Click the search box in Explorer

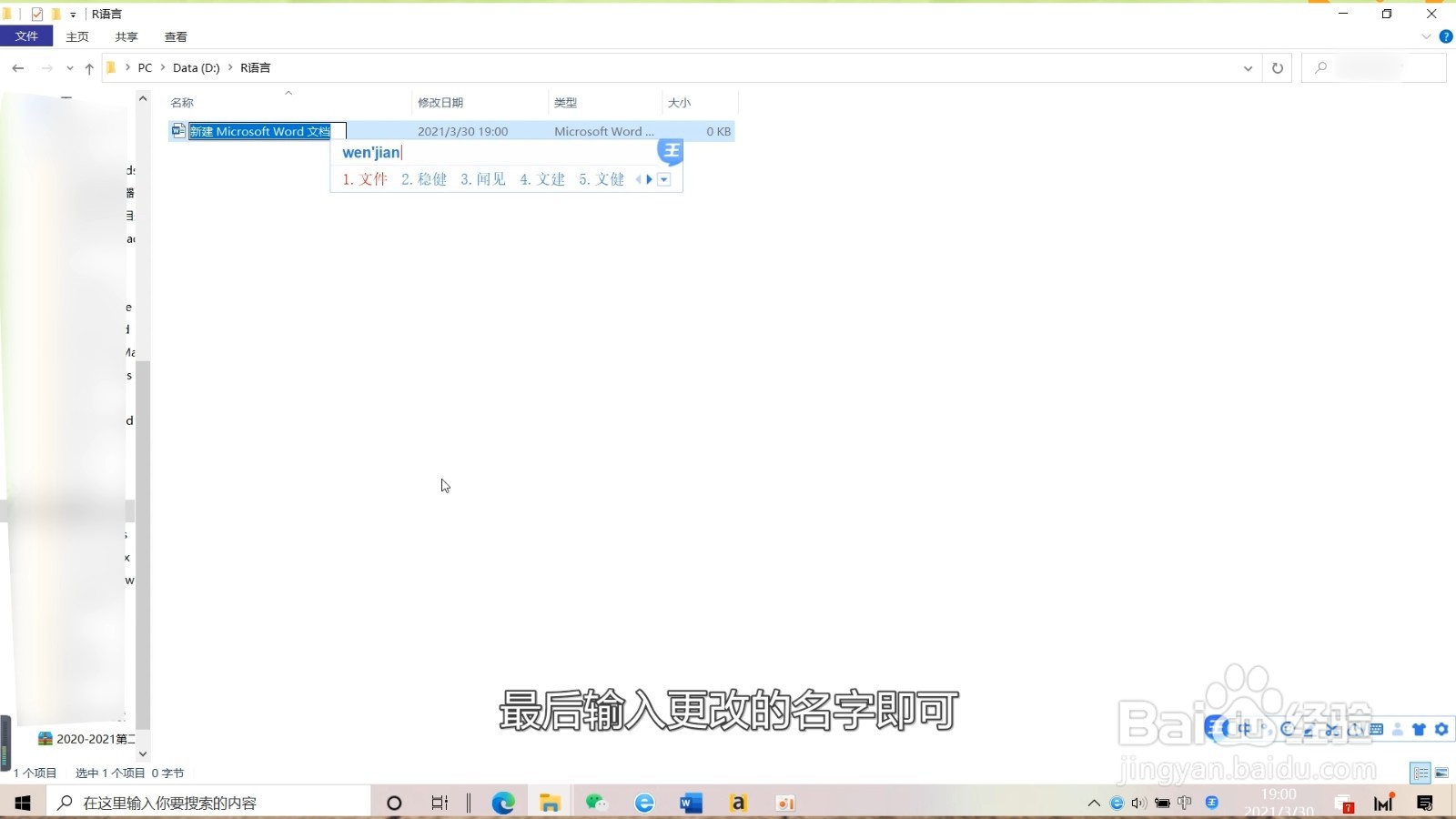click(x=1373, y=68)
